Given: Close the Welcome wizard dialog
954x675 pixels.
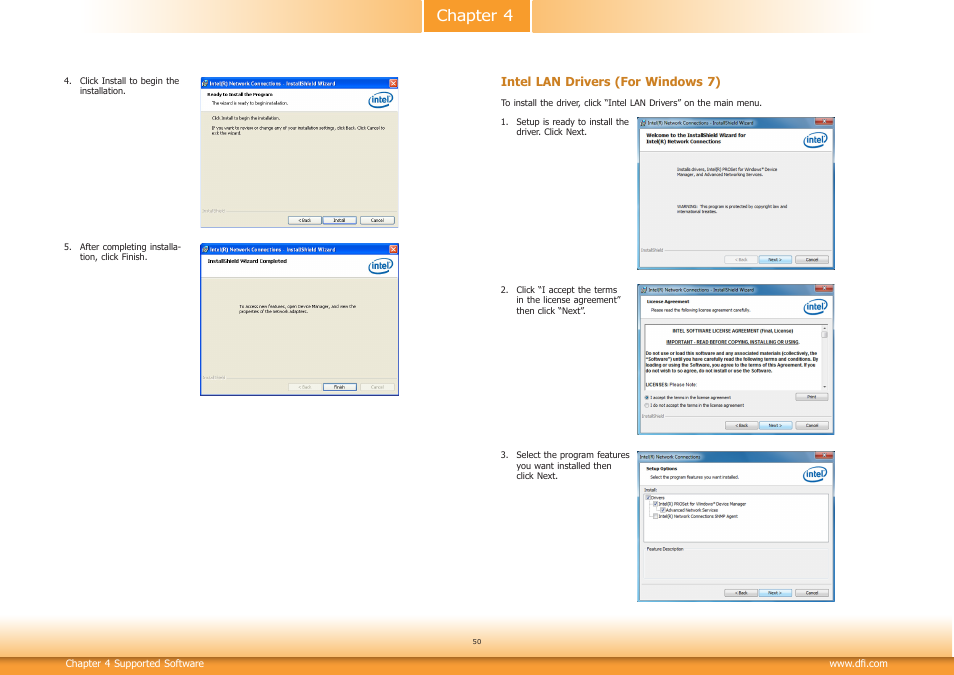Looking at the screenshot, I should (824, 122).
